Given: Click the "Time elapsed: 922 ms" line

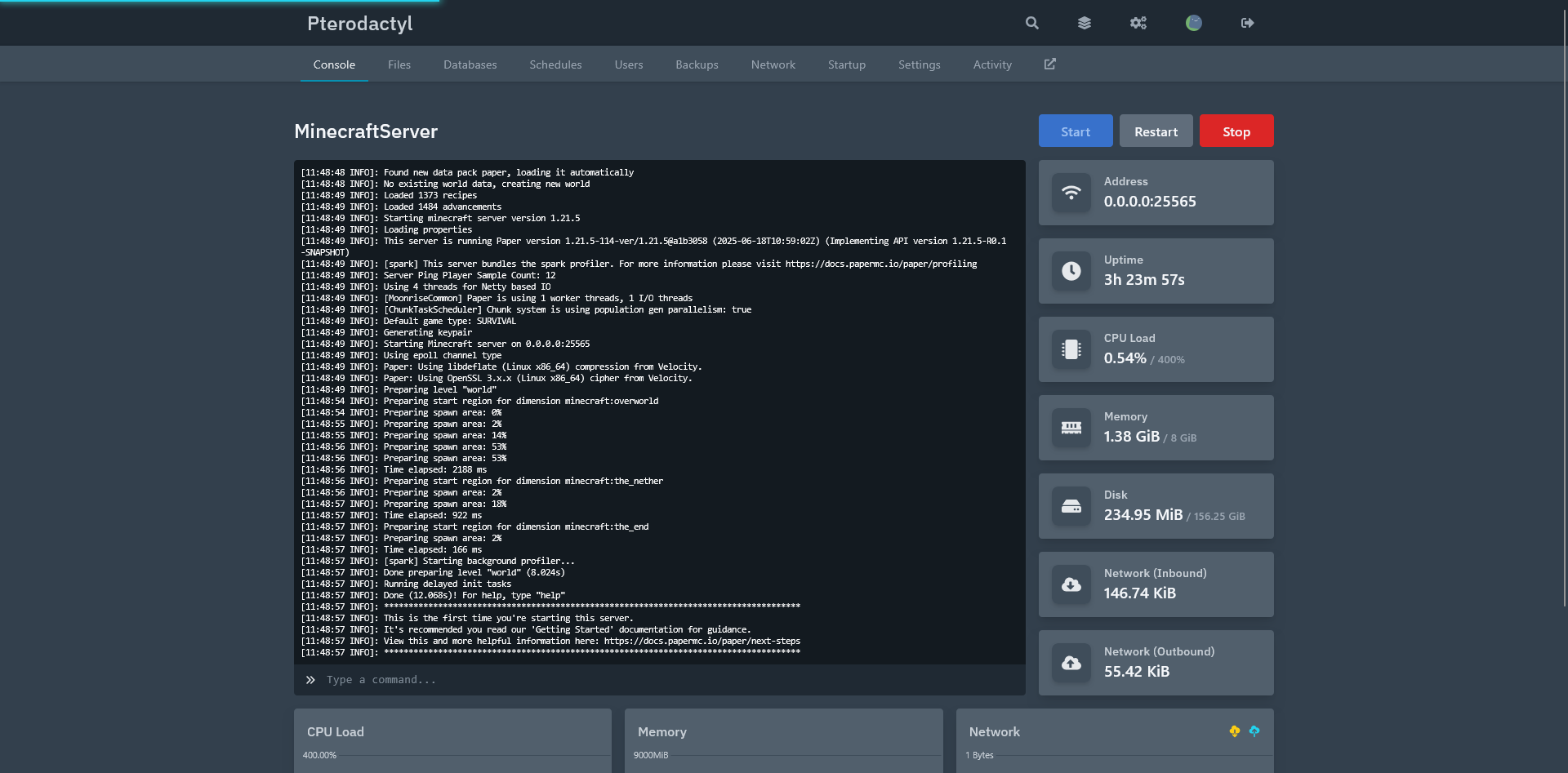Looking at the screenshot, I should [x=391, y=515].
